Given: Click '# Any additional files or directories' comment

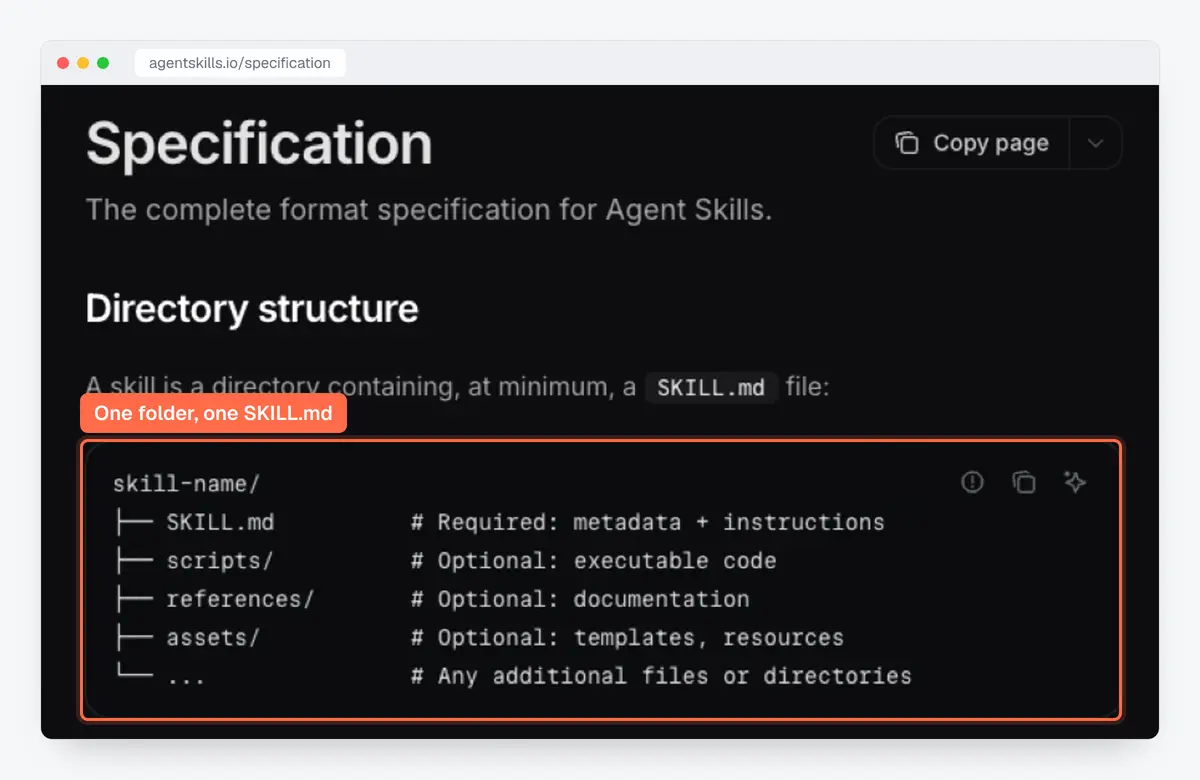Looking at the screenshot, I should click(x=661, y=676).
